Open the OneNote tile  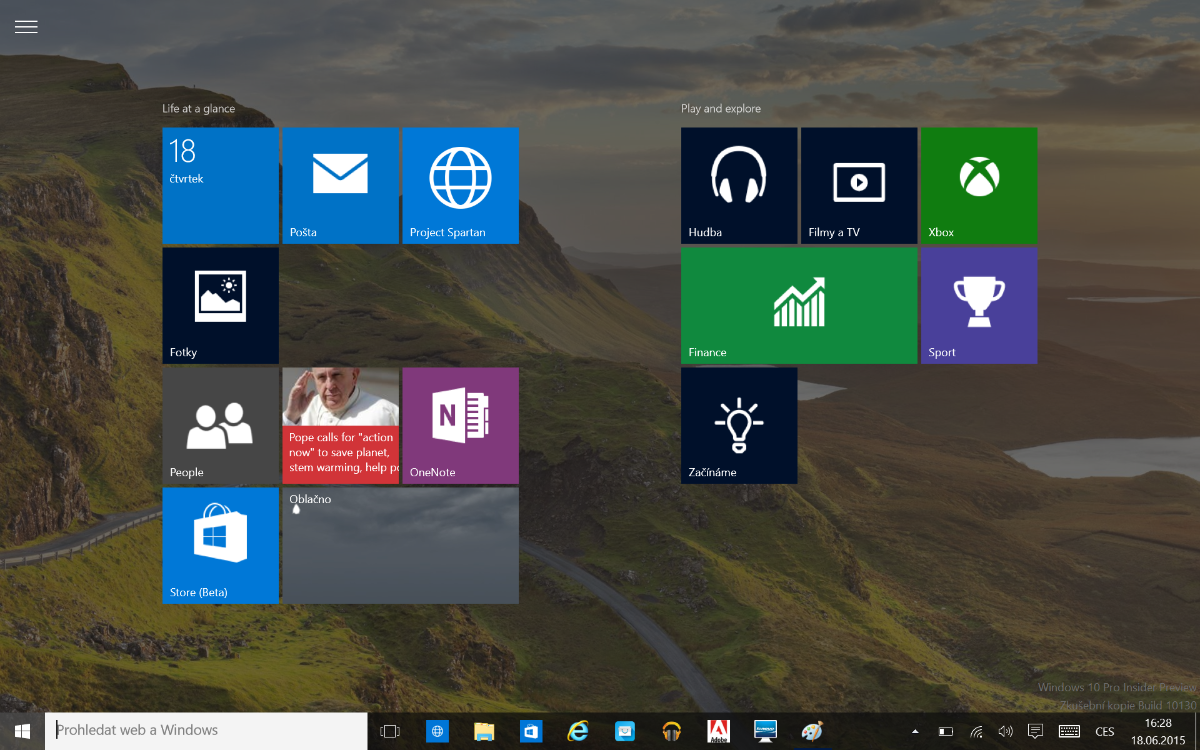pyautogui.click(x=460, y=425)
